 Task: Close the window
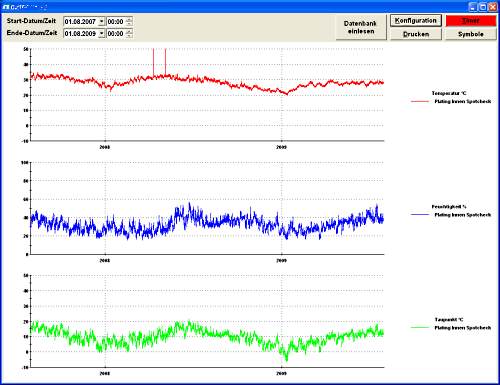pos(492,7)
